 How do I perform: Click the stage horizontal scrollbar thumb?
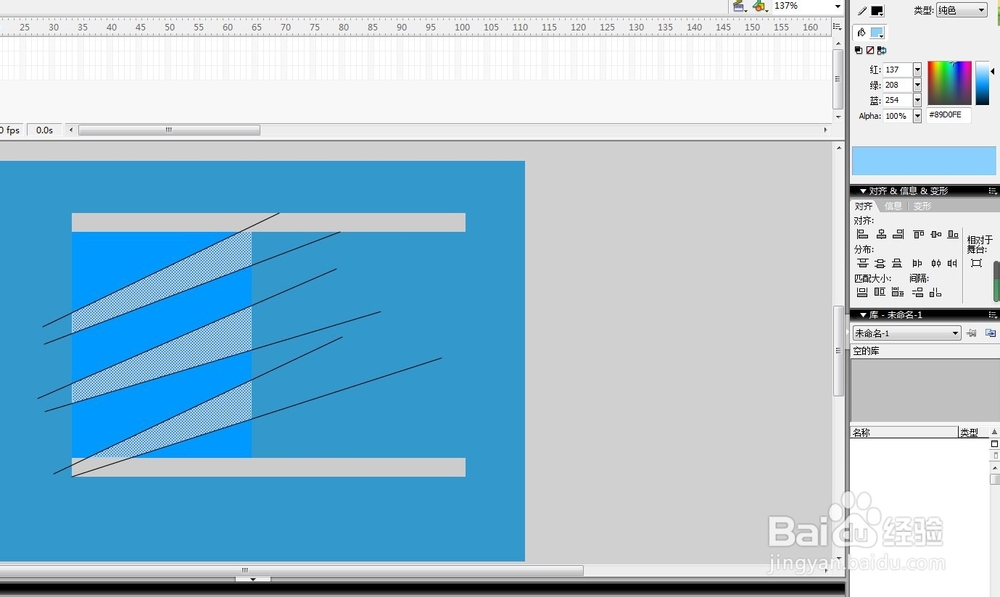291,570
